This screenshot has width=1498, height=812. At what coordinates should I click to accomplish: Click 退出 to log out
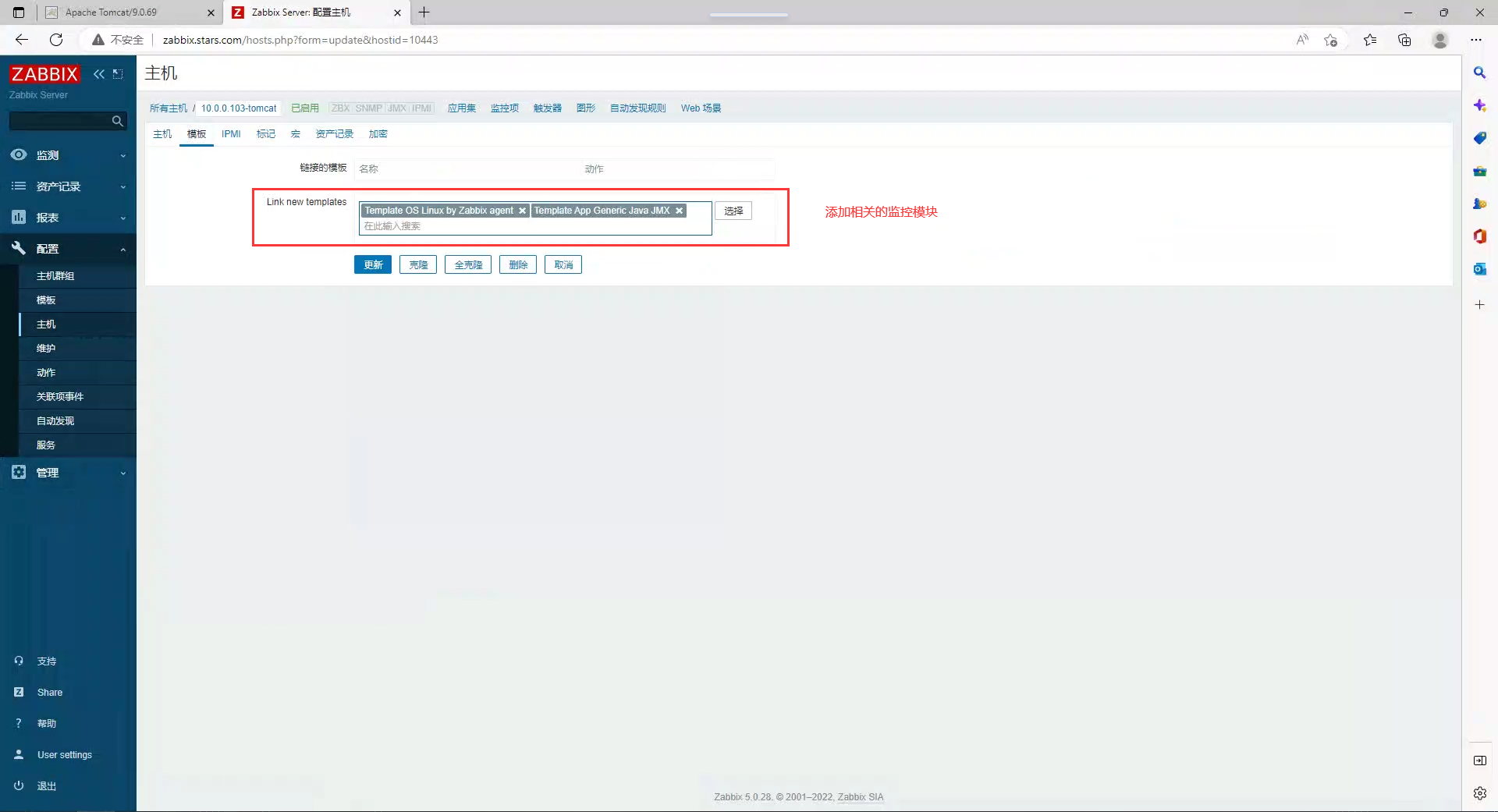[47, 786]
